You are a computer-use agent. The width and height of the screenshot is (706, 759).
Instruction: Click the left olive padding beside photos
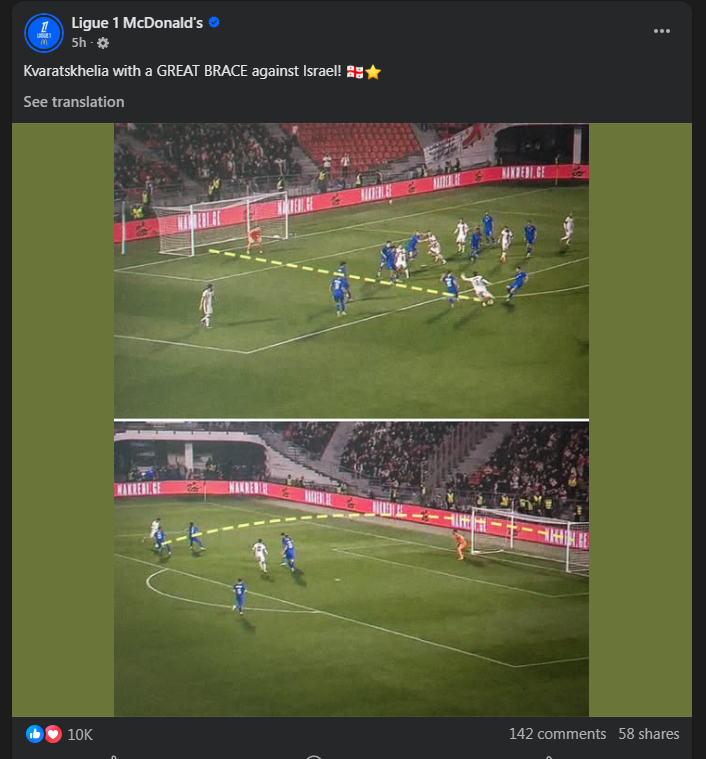click(x=63, y=420)
